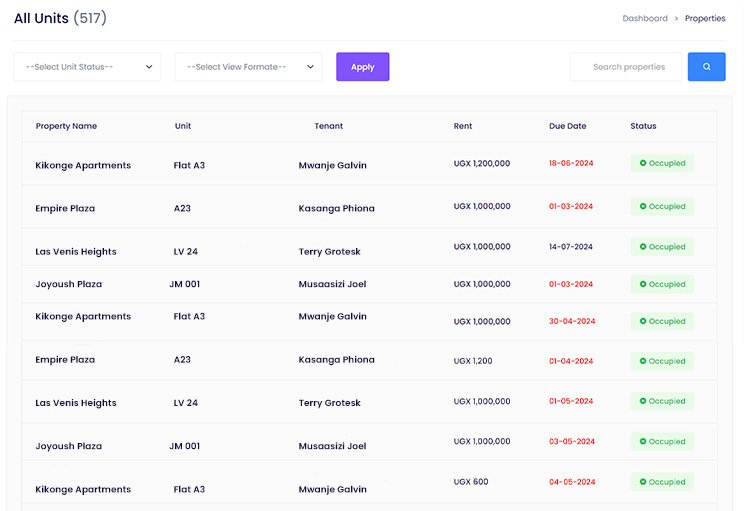Go to Dashboard via breadcrumb

click(644, 18)
